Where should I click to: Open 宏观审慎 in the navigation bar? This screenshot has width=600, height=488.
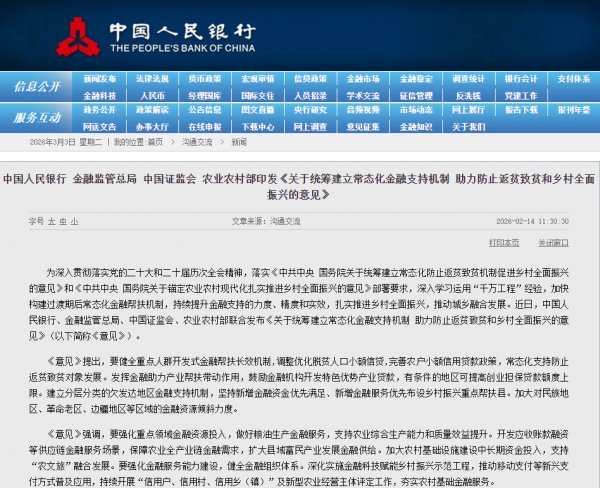click(x=258, y=79)
